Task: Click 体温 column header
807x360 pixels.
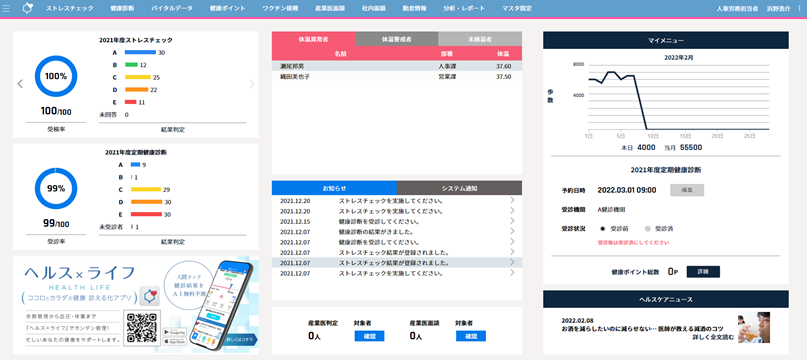Action: pos(503,54)
